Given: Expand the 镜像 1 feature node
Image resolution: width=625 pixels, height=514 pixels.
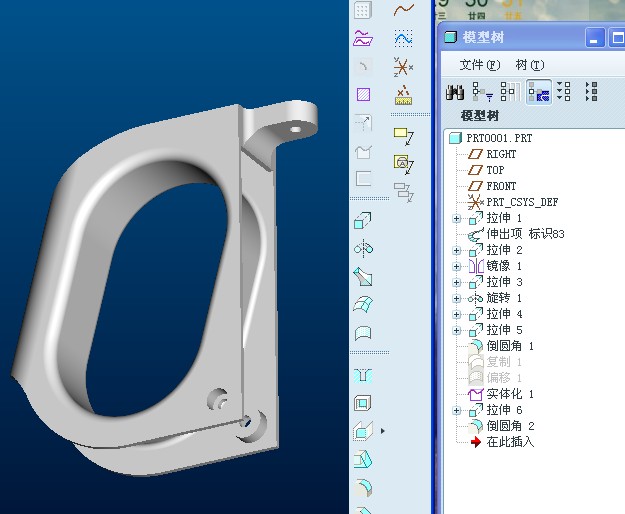Looking at the screenshot, I should click(x=457, y=266).
